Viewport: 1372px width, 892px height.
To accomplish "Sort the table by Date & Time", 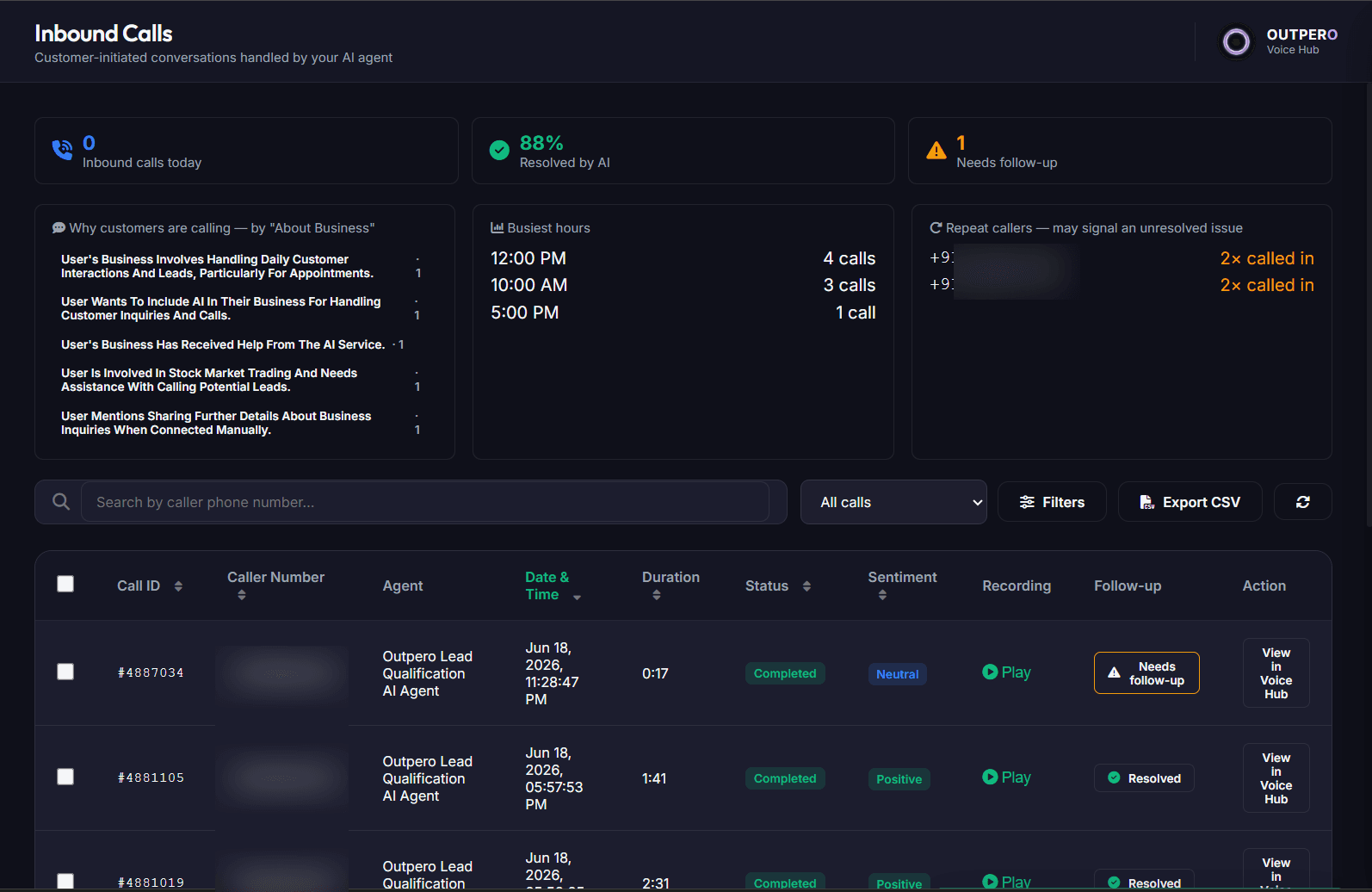I will [x=577, y=597].
